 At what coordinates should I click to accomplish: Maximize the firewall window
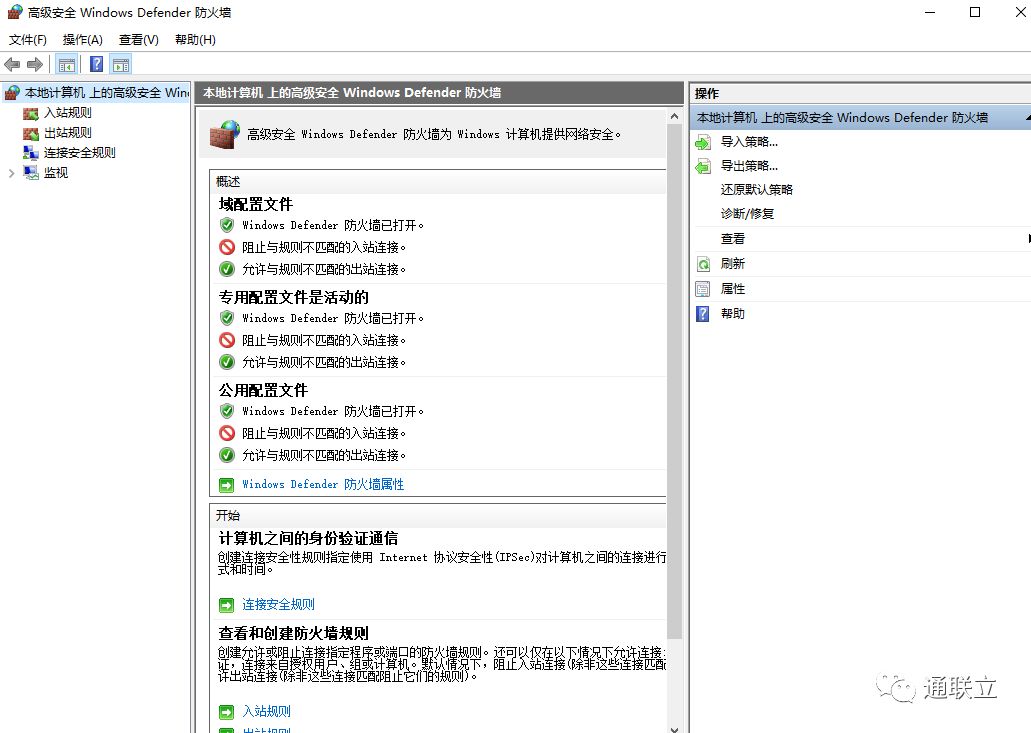tap(975, 12)
